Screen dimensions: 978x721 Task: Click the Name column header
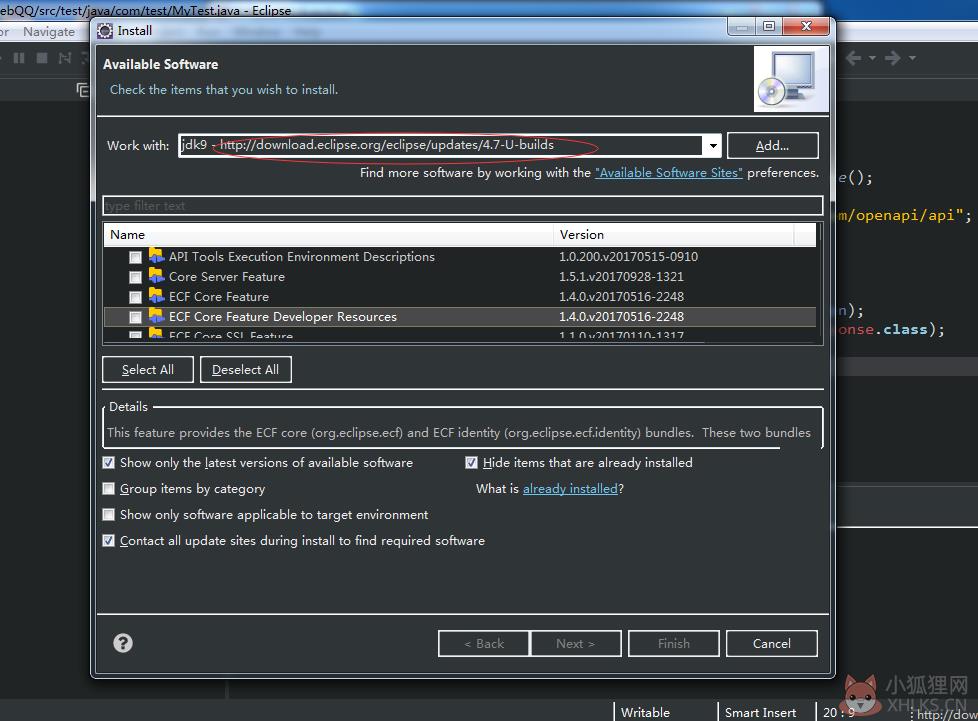click(329, 235)
